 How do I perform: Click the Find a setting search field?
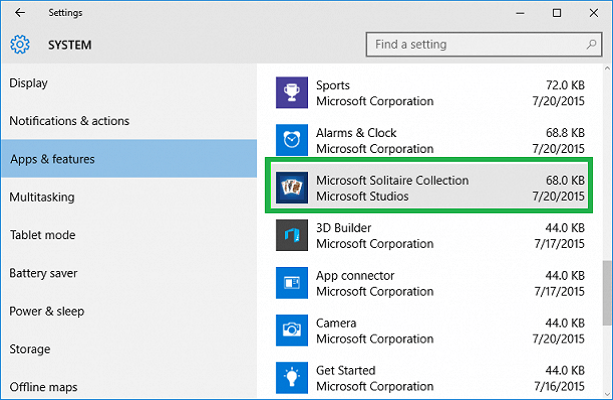click(484, 45)
